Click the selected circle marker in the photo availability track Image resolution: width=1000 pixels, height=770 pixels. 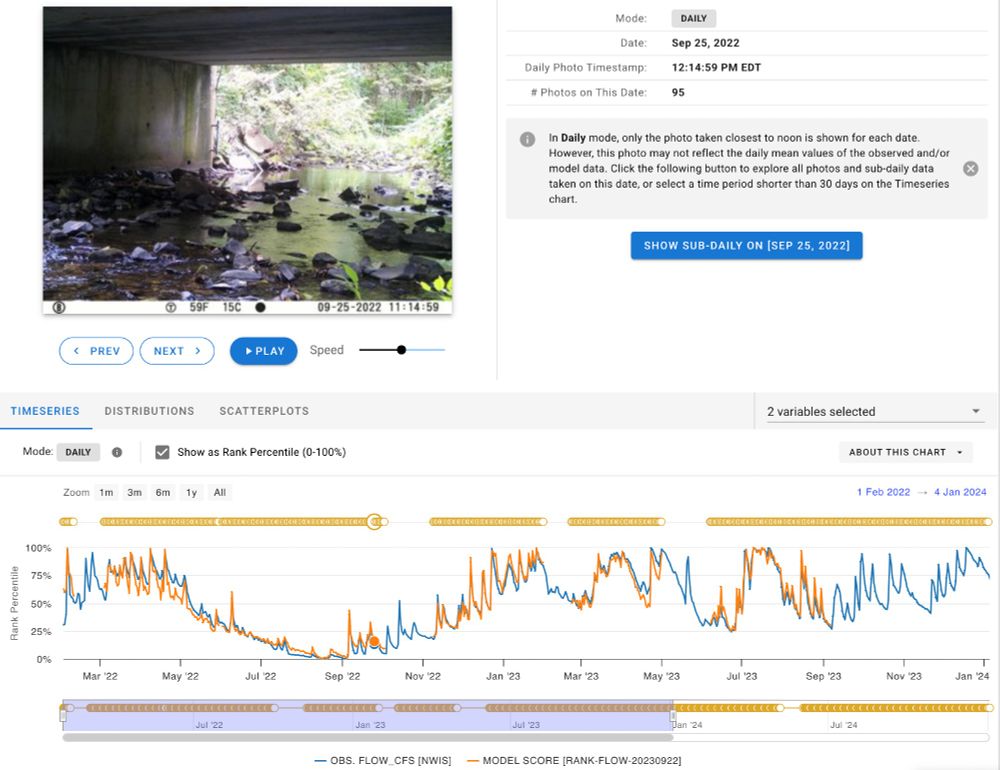pos(375,522)
